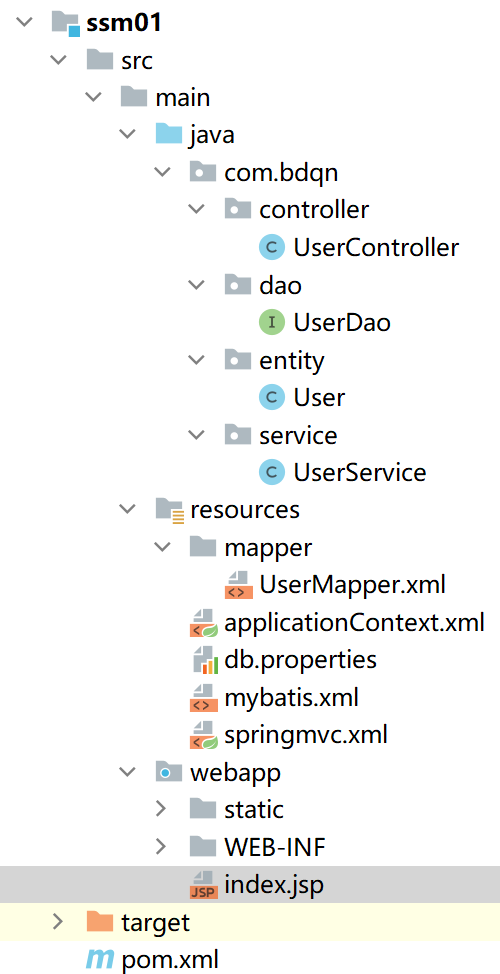Click the blue java source root icon

click(x=169, y=134)
